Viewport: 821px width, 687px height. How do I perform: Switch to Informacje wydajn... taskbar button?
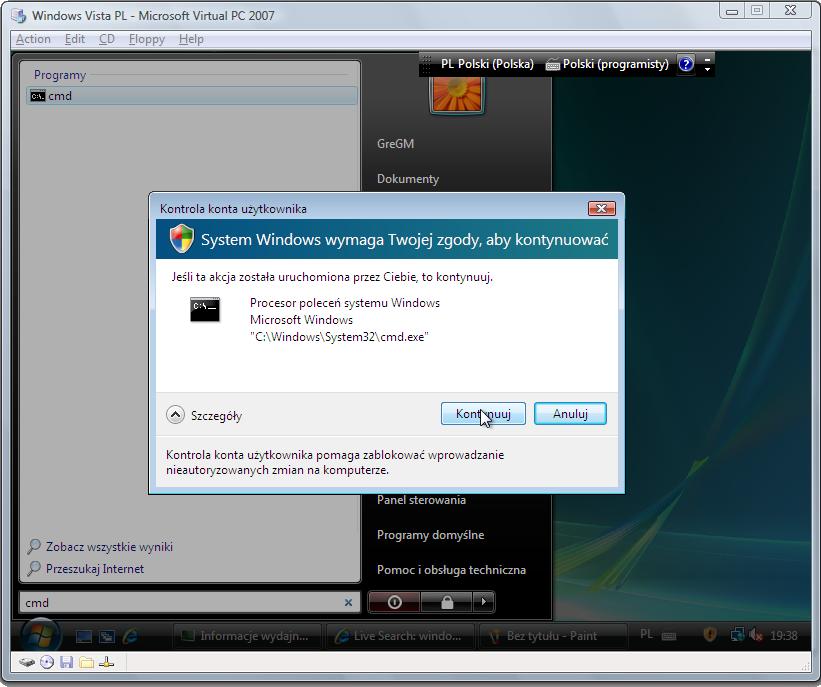tap(247, 636)
